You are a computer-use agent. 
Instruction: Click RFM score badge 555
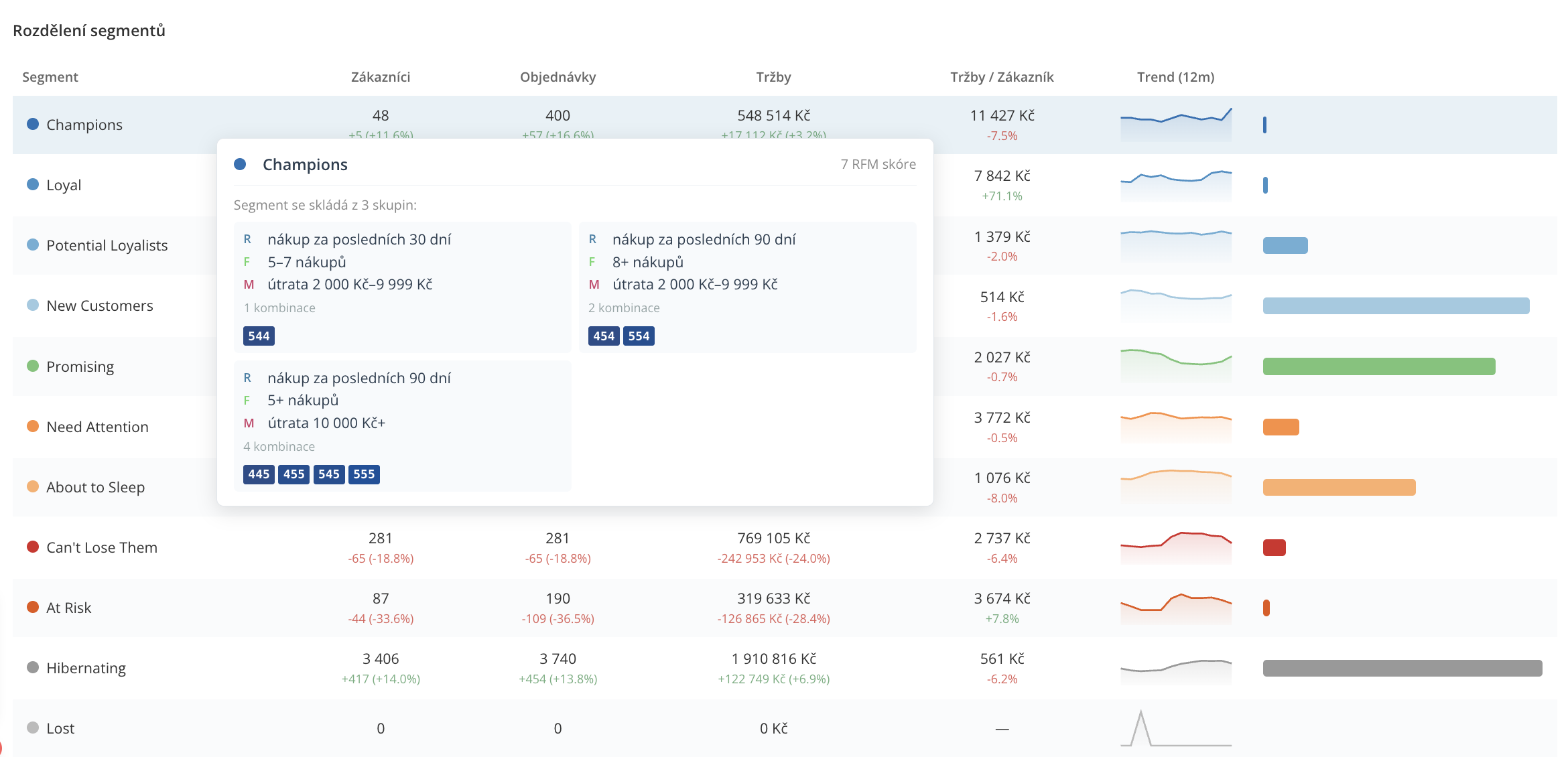(364, 474)
